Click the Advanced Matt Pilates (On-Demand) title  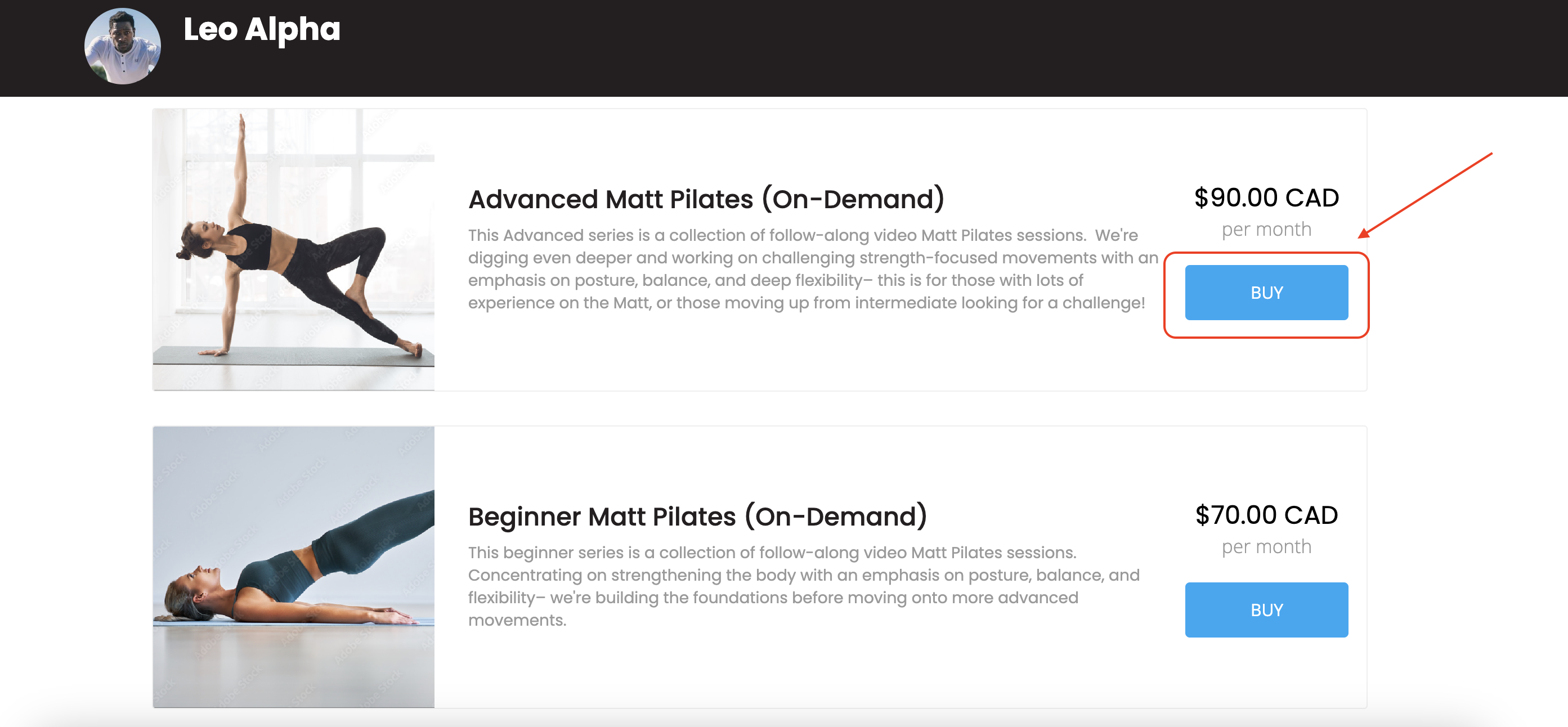[705, 199]
